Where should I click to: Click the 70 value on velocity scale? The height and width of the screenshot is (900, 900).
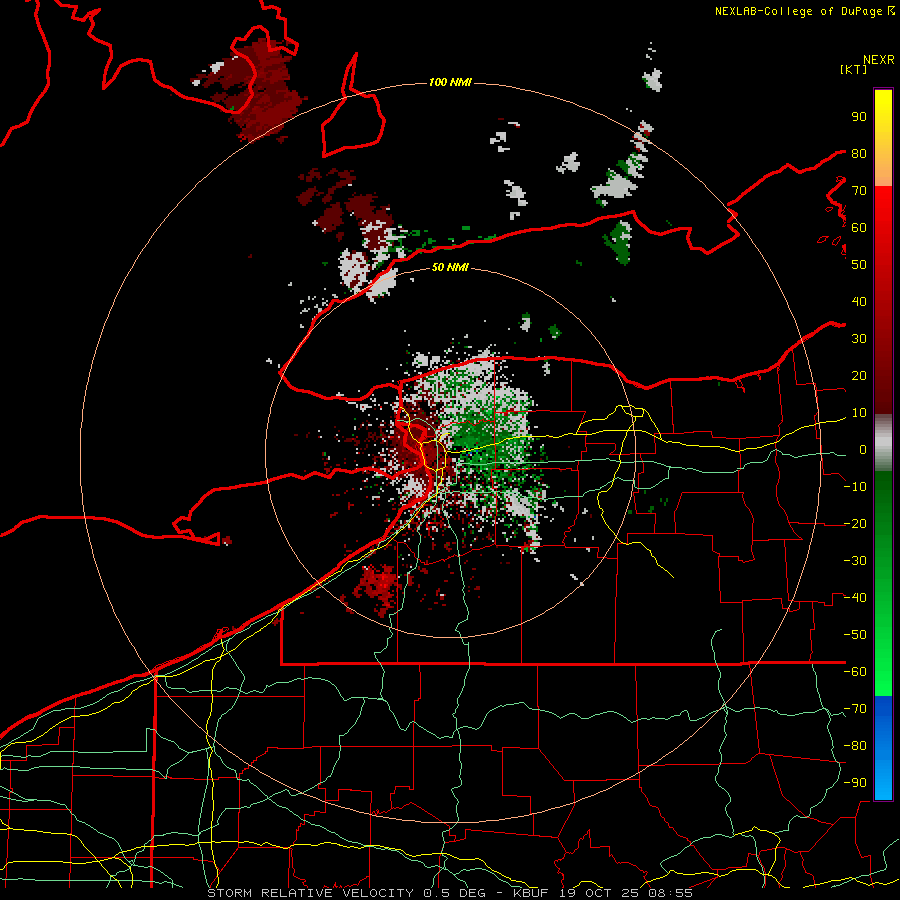859,191
